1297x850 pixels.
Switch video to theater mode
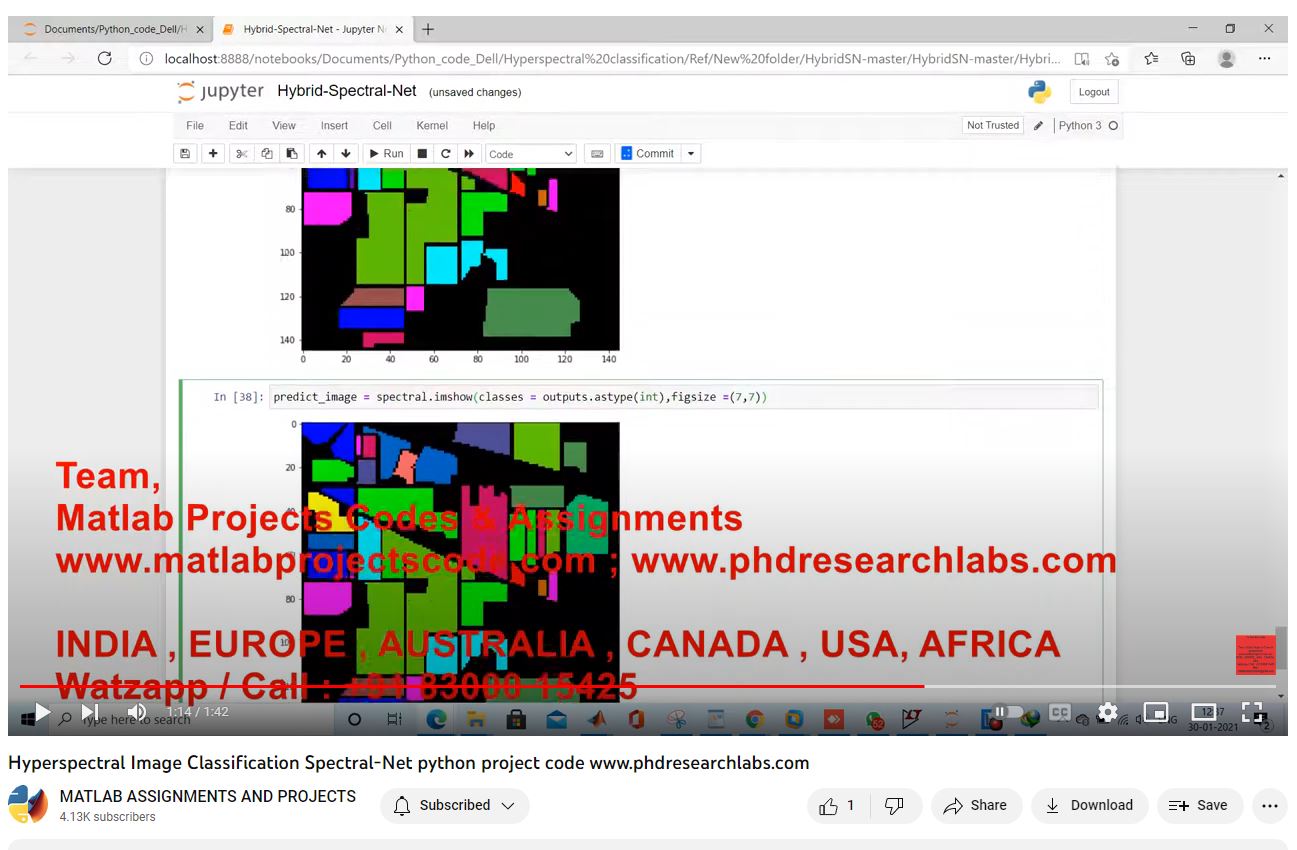coord(1205,712)
